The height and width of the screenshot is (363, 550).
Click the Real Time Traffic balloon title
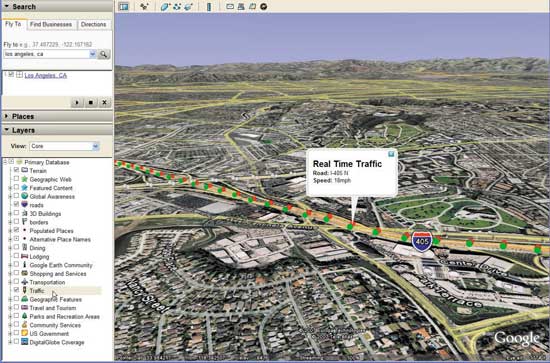pyautogui.click(x=347, y=164)
